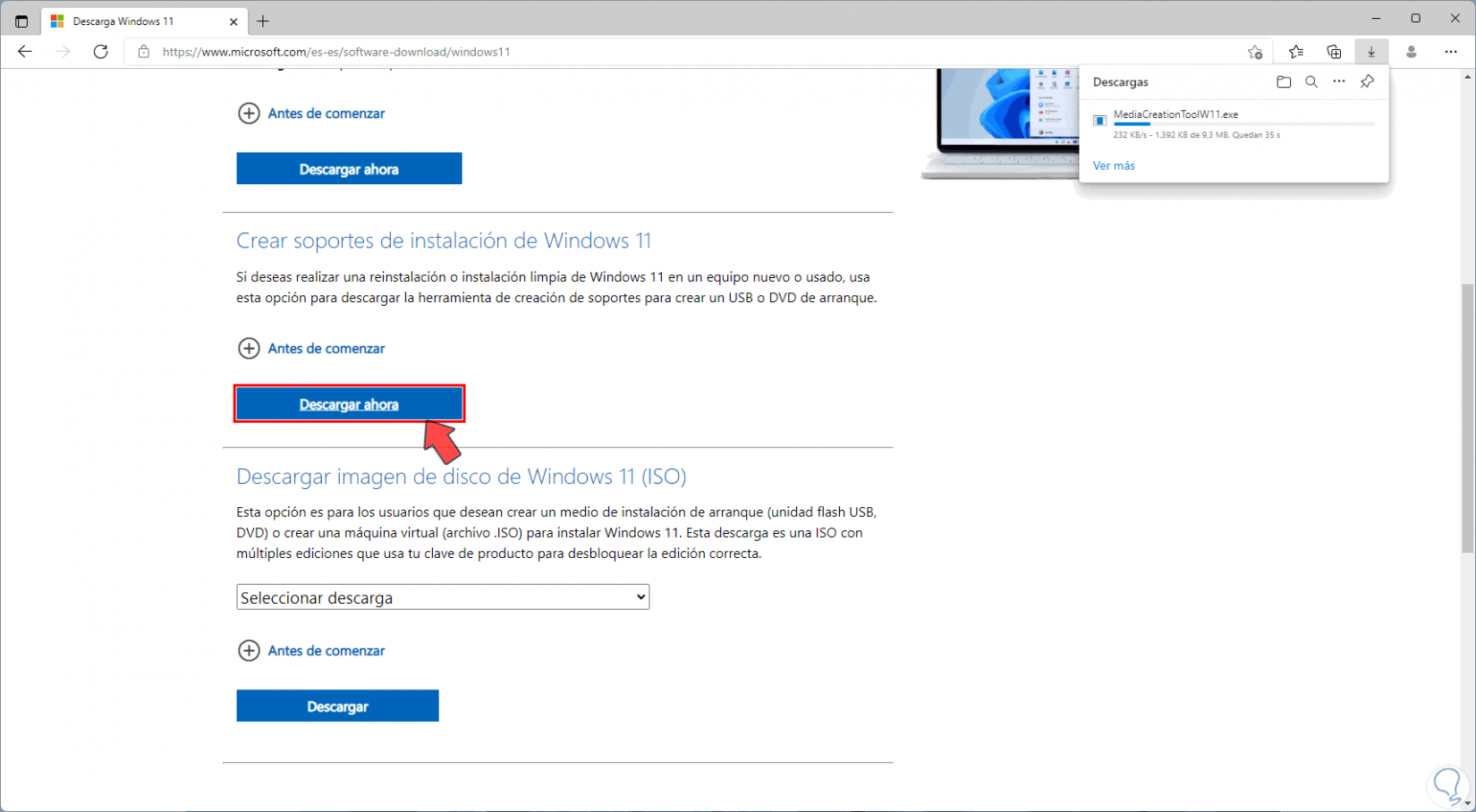
Task: Click Descargar ahora under Crear soportes de instalación
Action: tap(349, 404)
